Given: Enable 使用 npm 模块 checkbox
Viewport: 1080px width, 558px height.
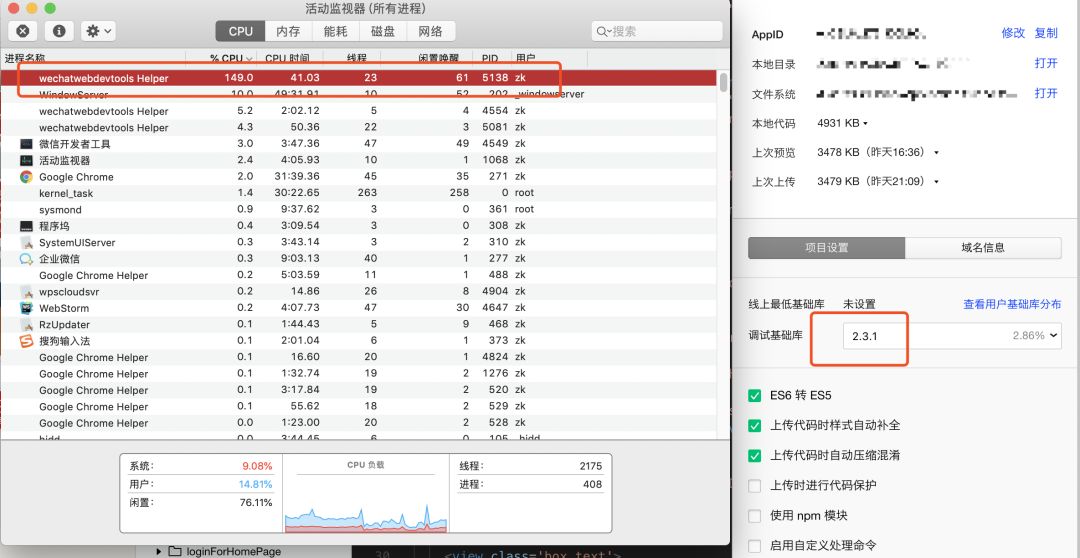Looking at the screenshot, I should click(755, 515).
